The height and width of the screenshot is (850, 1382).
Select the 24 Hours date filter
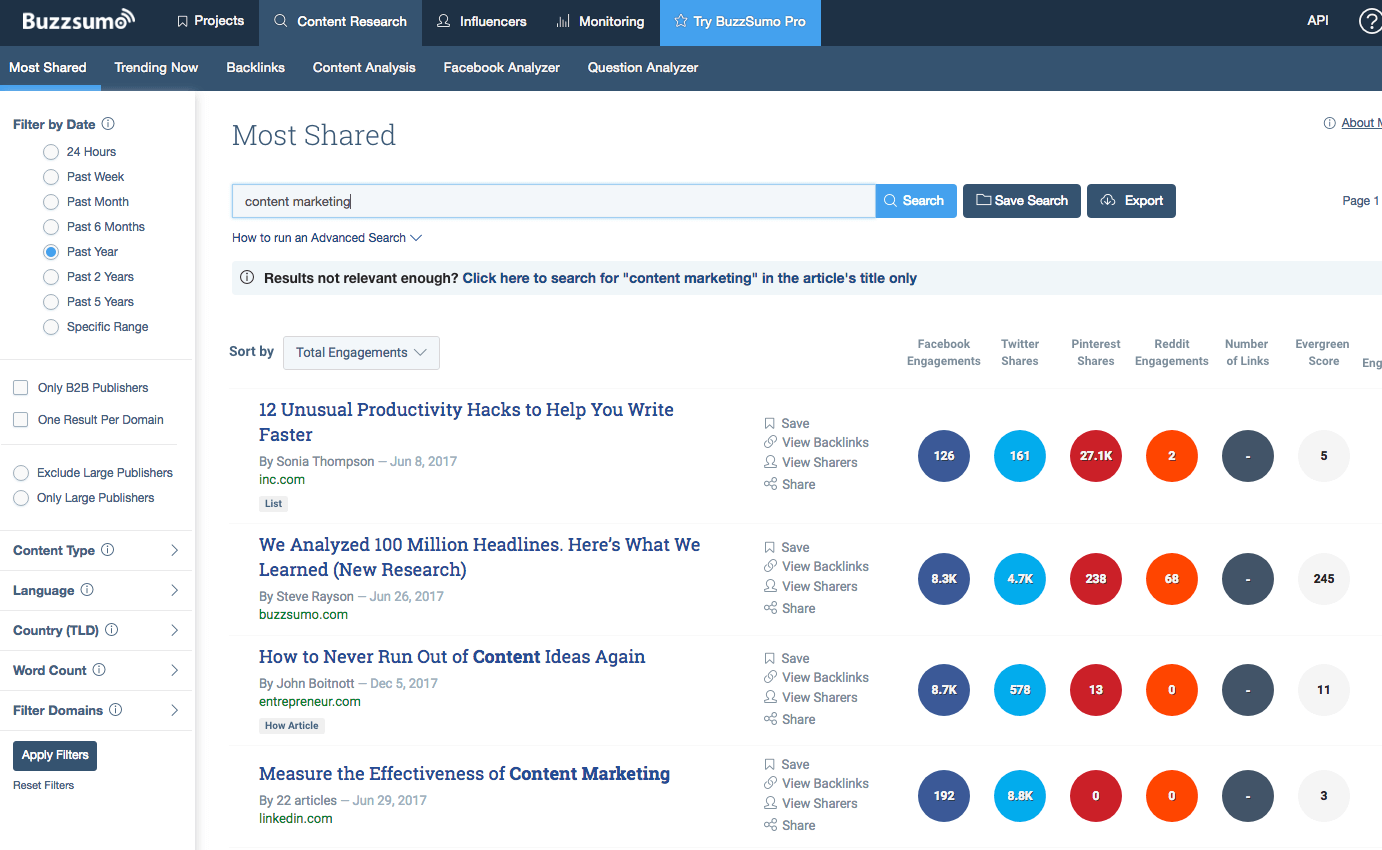(51, 152)
